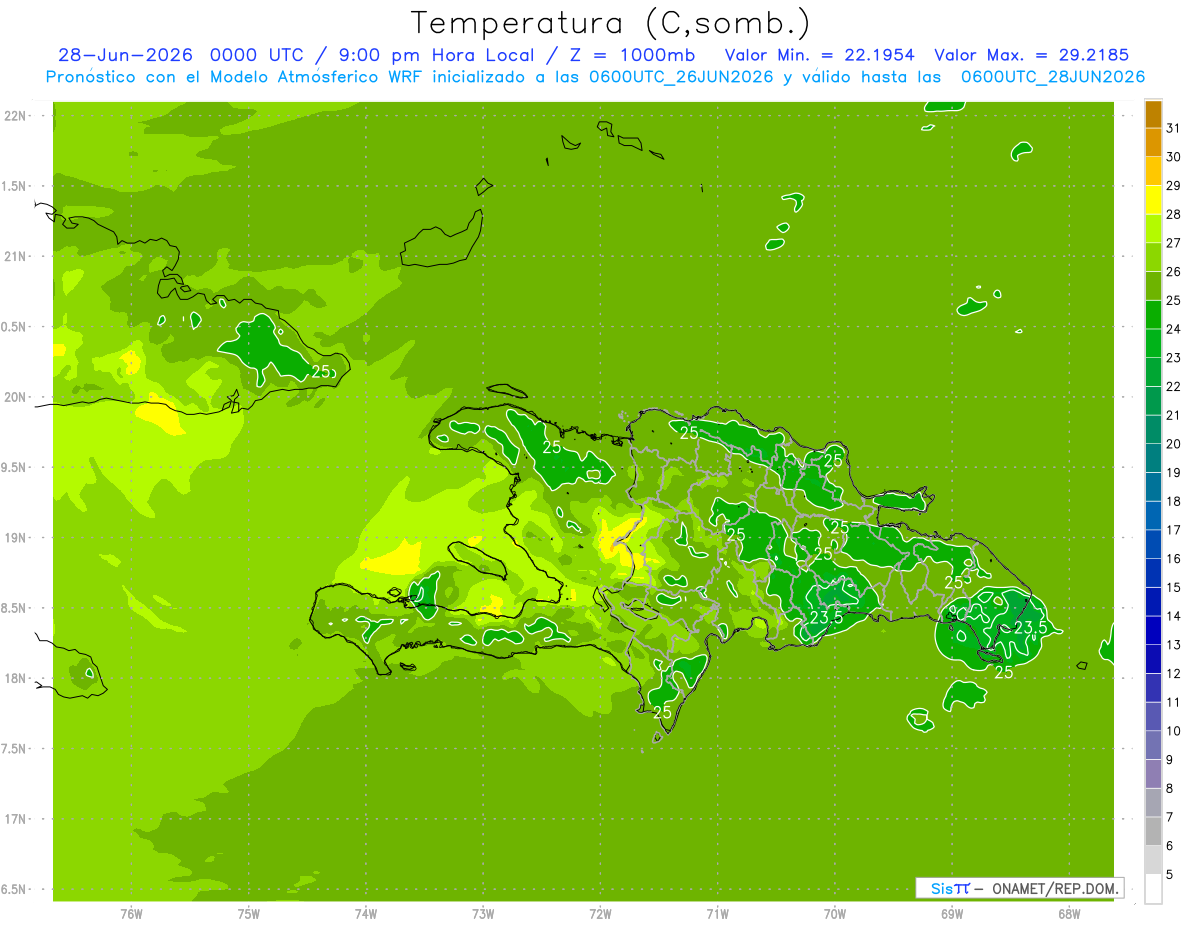The width and height of the screenshot is (1200, 927).
Task: Click the 25 contour label on Haiti's northern peninsula
Action: 552,447
